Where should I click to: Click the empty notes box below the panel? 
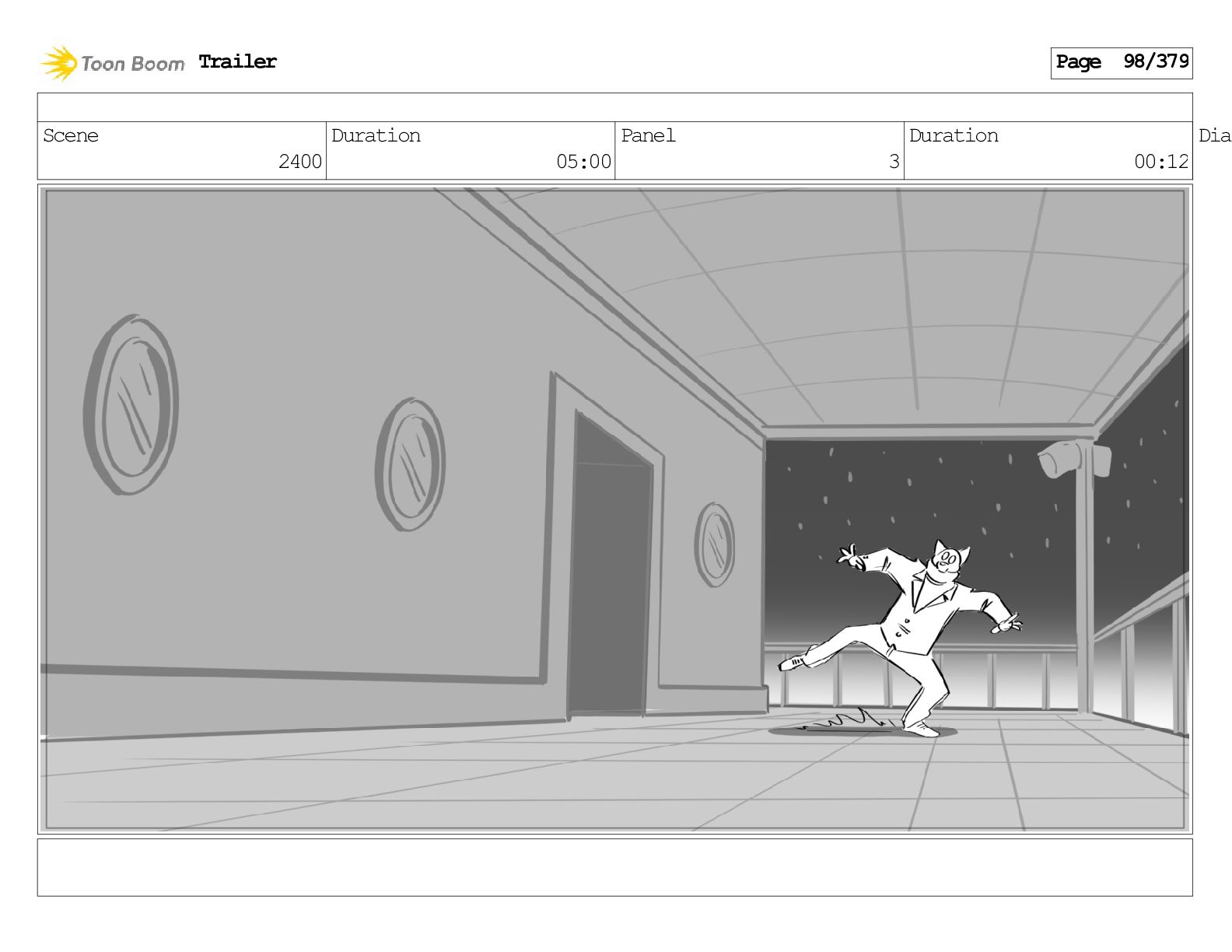[614, 867]
